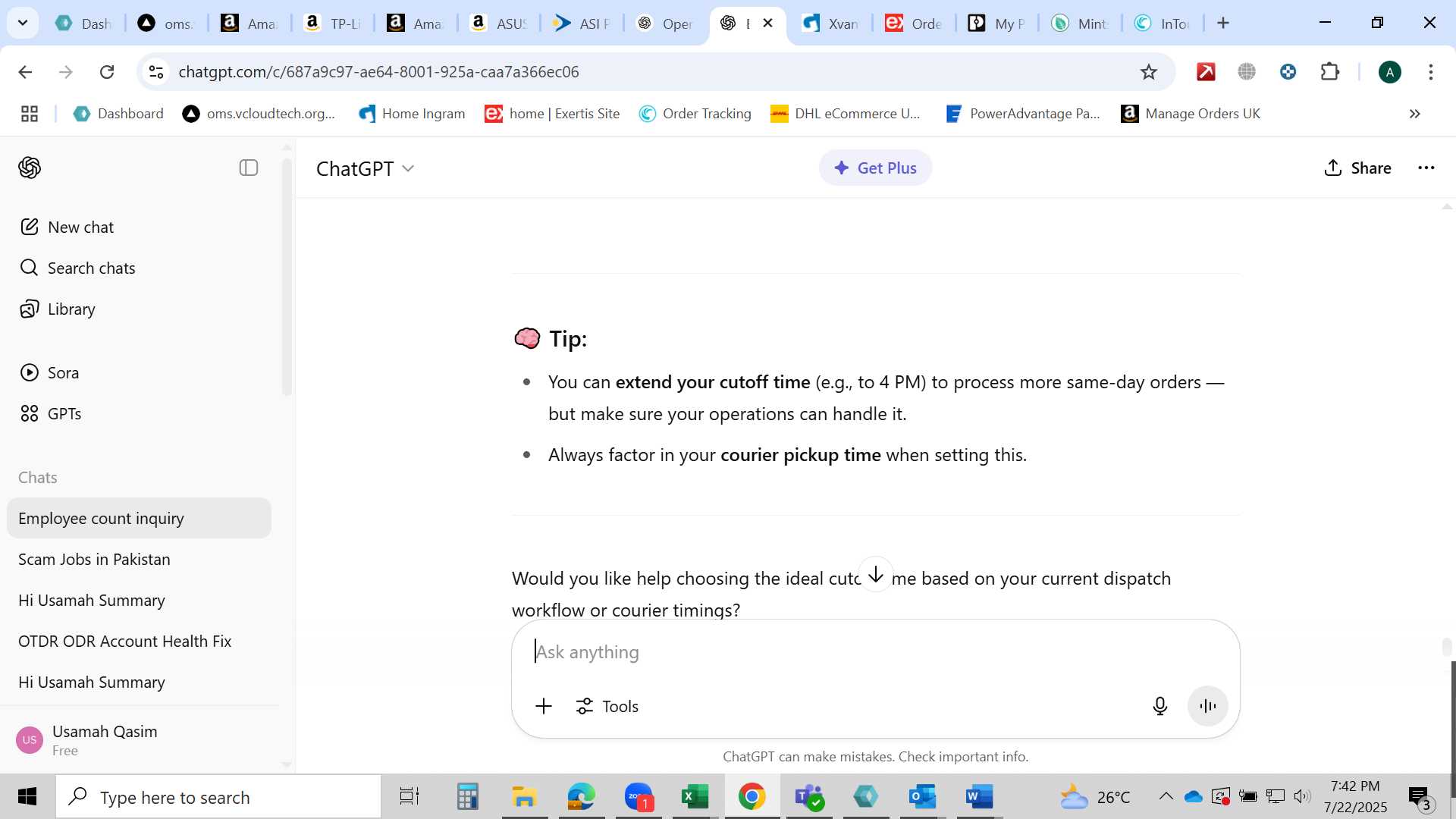
Task: Launch Excel from the taskbar
Action: [695, 797]
